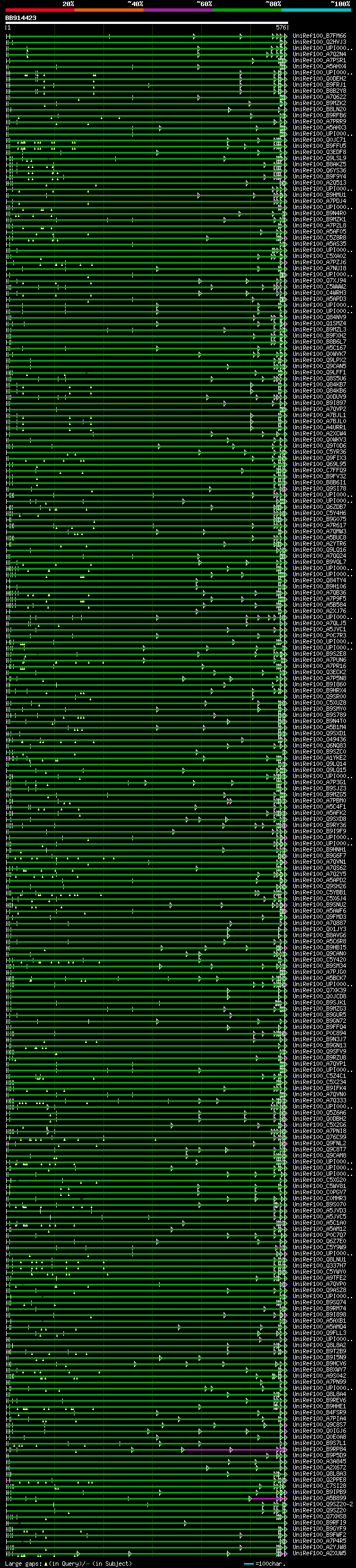Select hit label UniRef100_A3A845

pyautogui.click(x=319, y=1462)
